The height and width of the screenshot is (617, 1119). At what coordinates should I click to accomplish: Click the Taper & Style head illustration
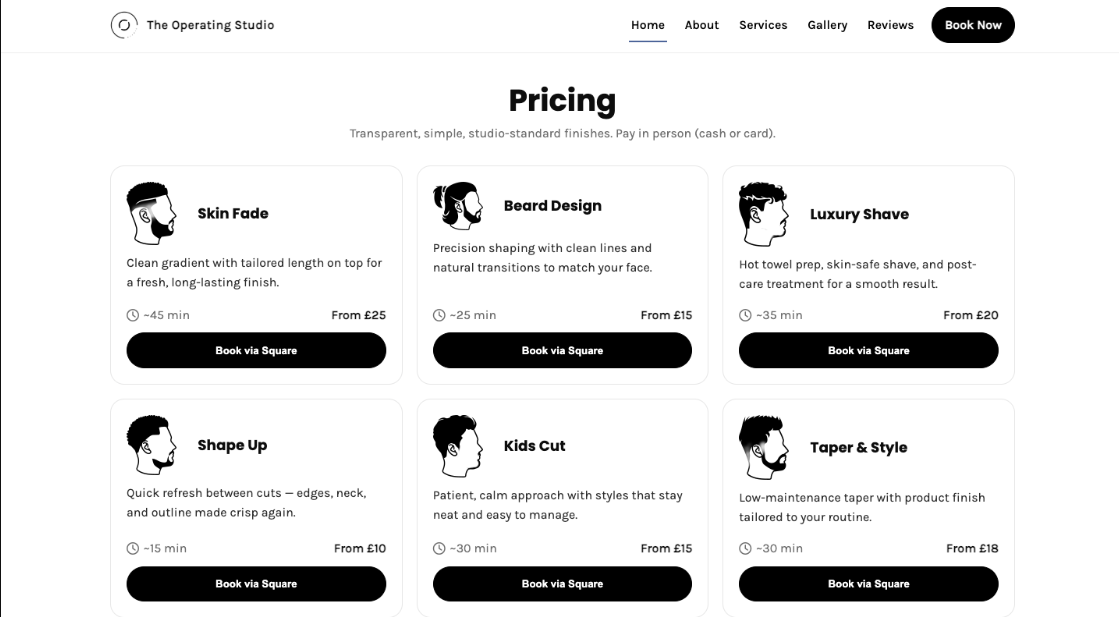[763, 447]
